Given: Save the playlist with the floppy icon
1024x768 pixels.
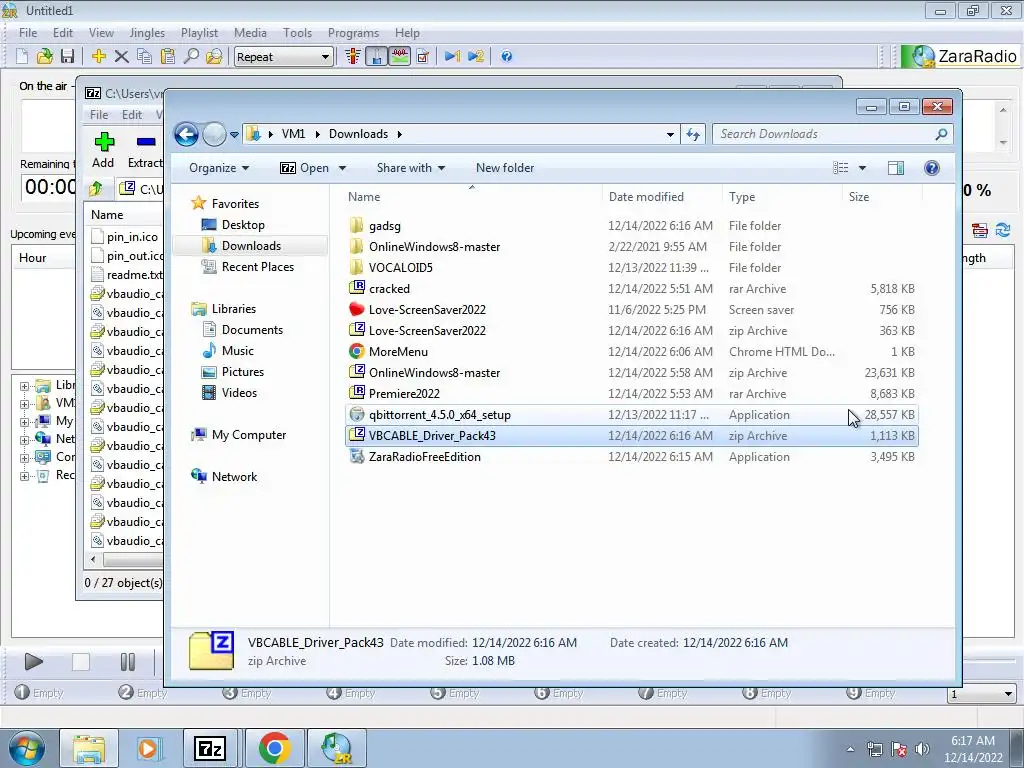Looking at the screenshot, I should (67, 57).
